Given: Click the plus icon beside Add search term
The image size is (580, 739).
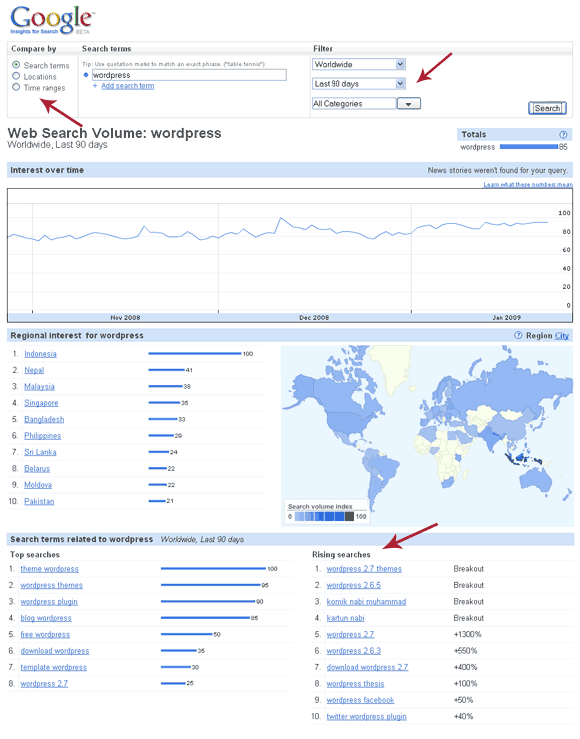Looking at the screenshot, I should click(x=95, y=86).
